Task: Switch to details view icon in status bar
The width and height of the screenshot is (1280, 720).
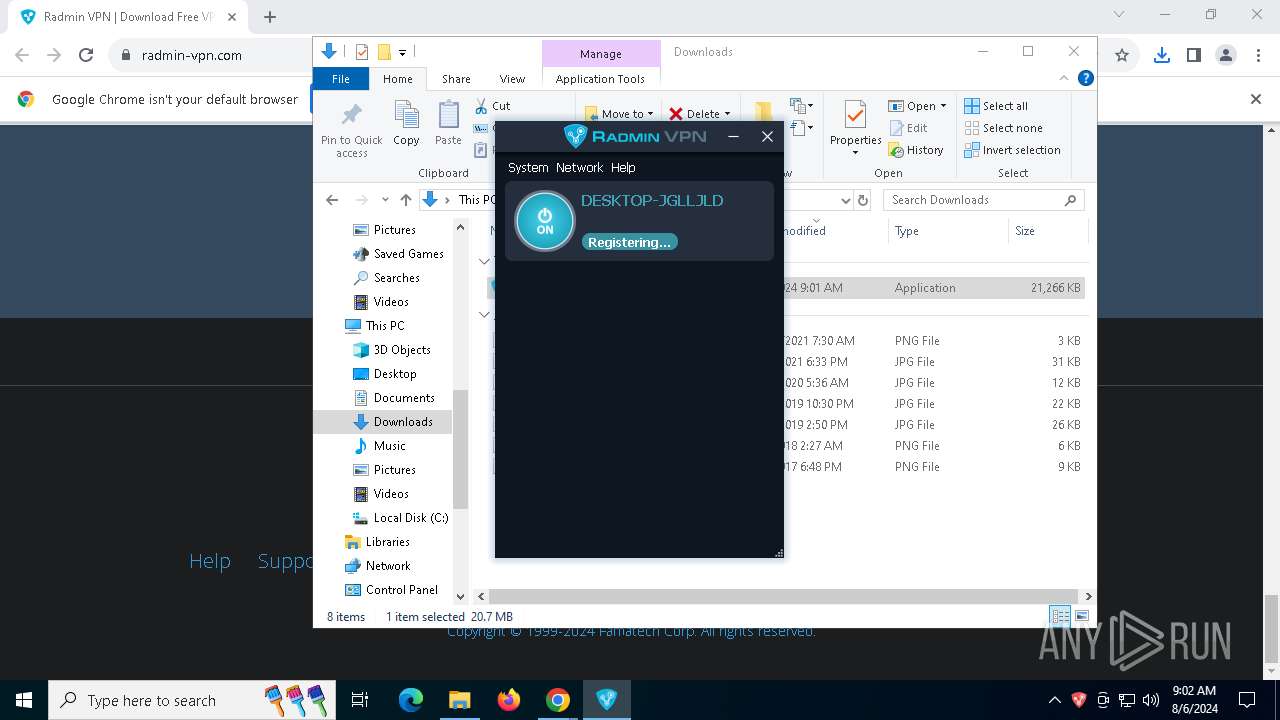Action: [x=1059, y=617]
